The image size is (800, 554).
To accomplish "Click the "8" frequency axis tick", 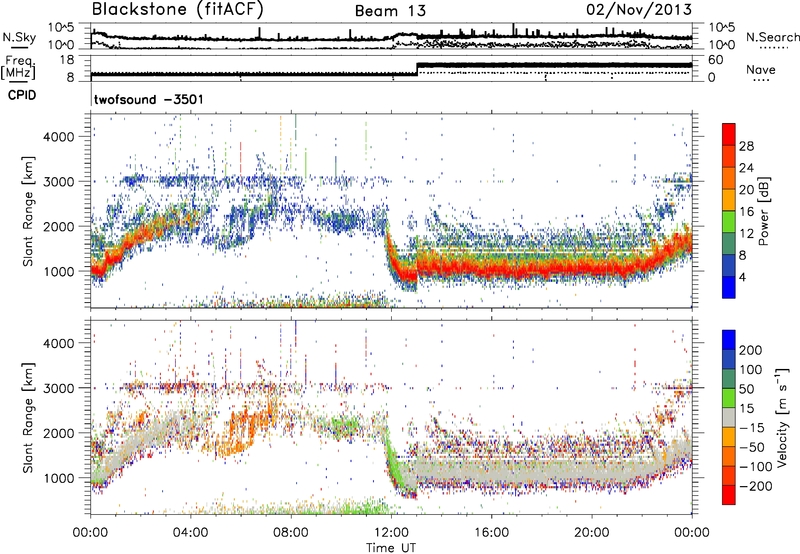I will pyautogui.click(x=70, y=78).
